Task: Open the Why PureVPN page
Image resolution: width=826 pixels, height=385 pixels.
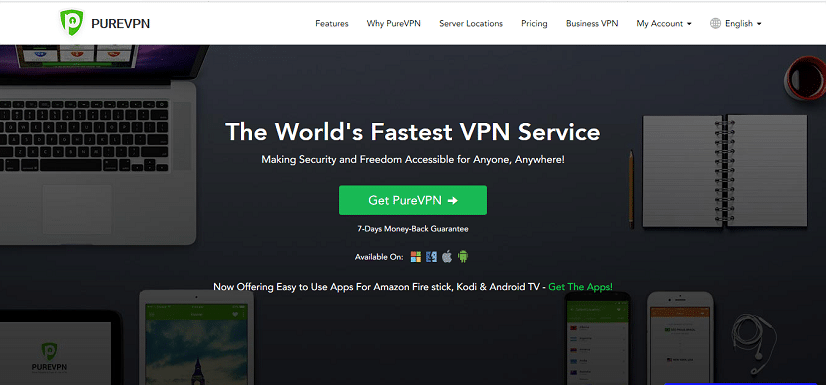Action: point(394,24)
